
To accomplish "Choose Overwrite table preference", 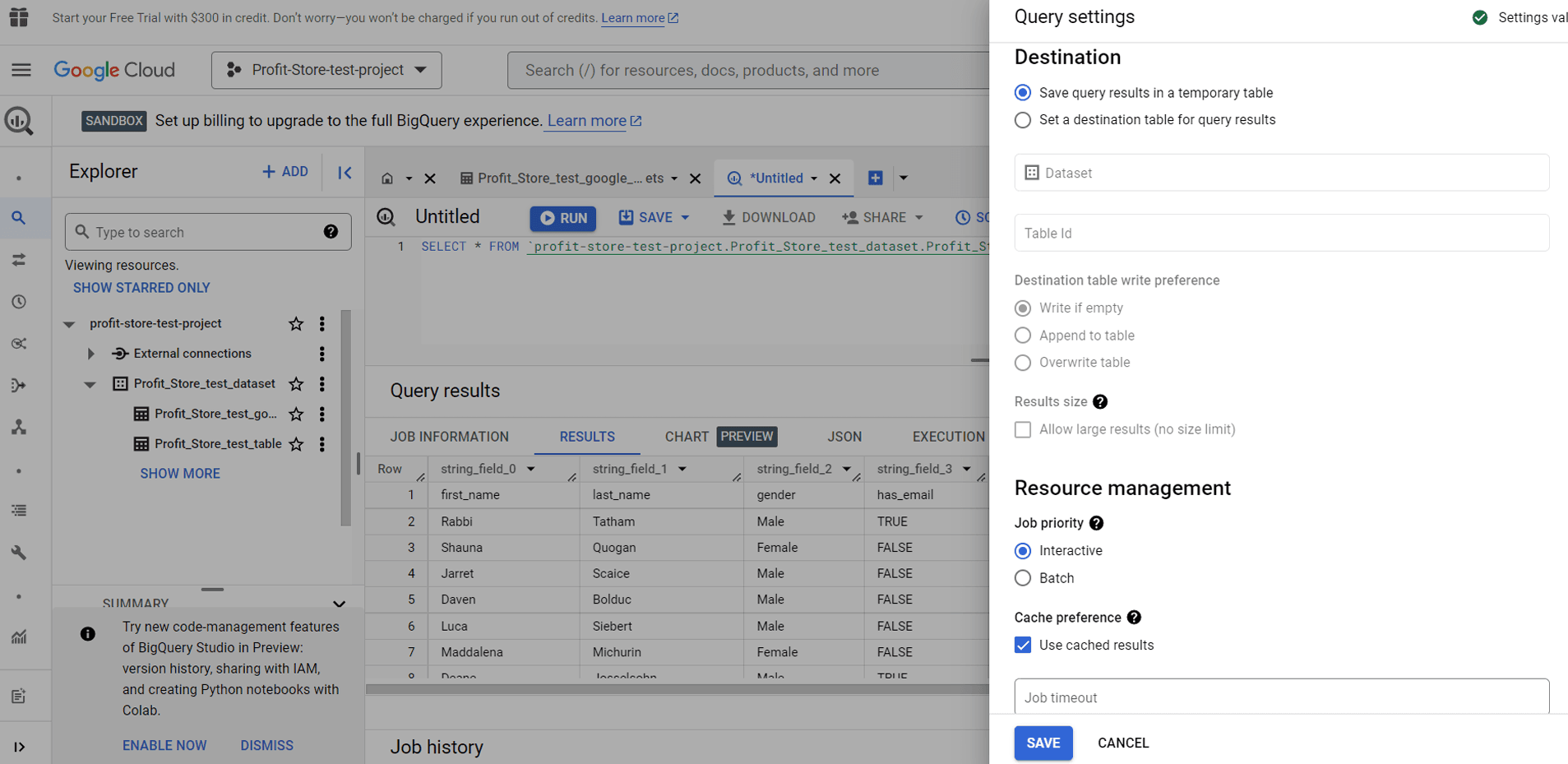I will point(1023,363).
